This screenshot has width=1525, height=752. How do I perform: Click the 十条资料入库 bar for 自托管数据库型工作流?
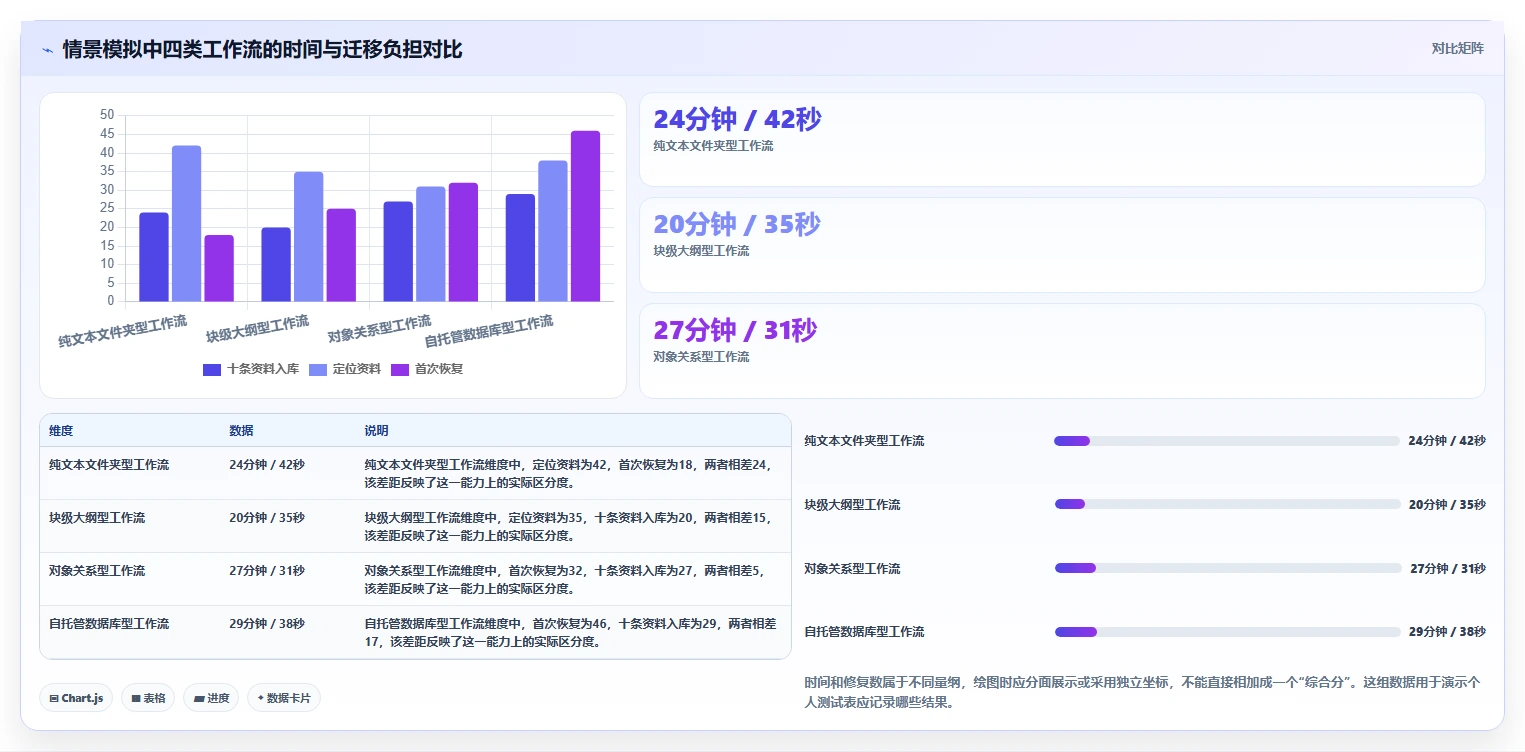pyautogui.click(x=520, y=247)
